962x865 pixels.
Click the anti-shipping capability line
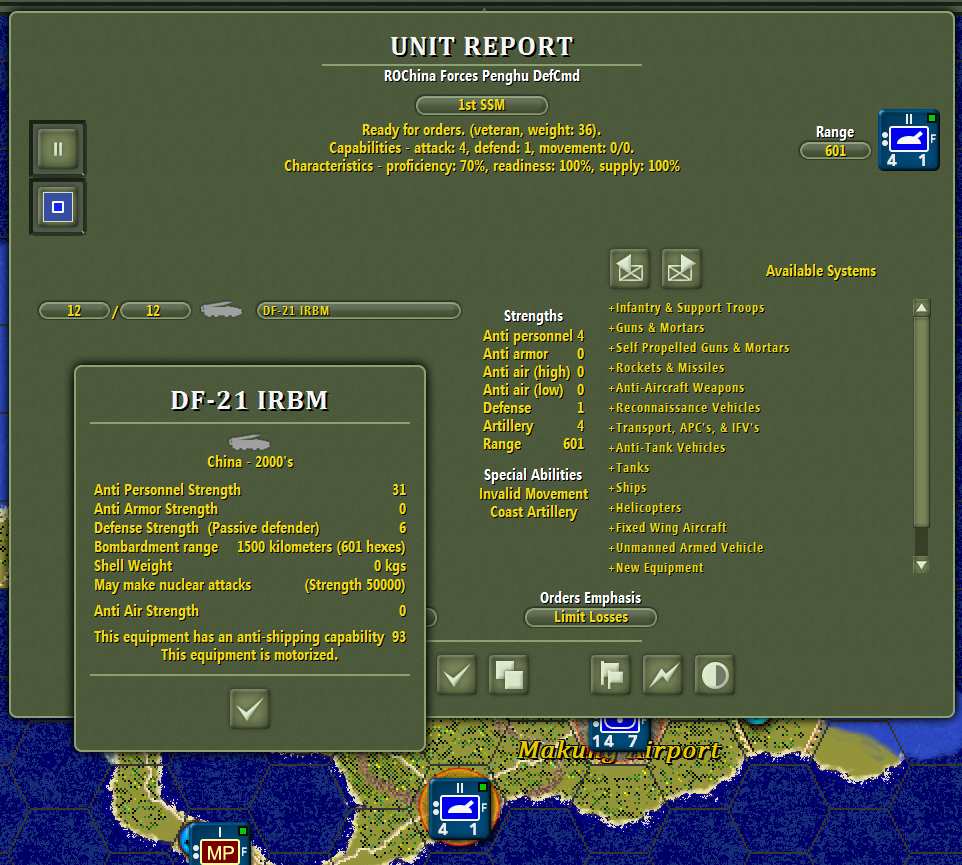point(250,637)
